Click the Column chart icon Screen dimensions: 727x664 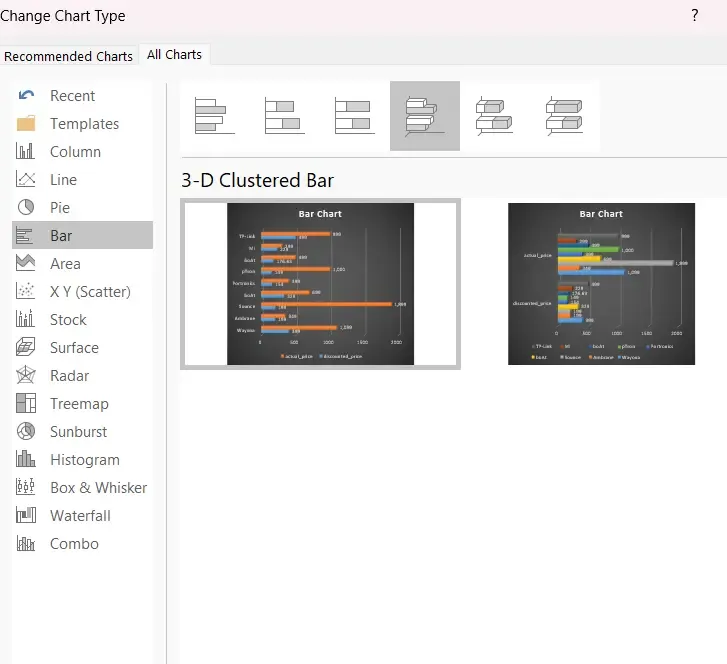tap(26, 151)
